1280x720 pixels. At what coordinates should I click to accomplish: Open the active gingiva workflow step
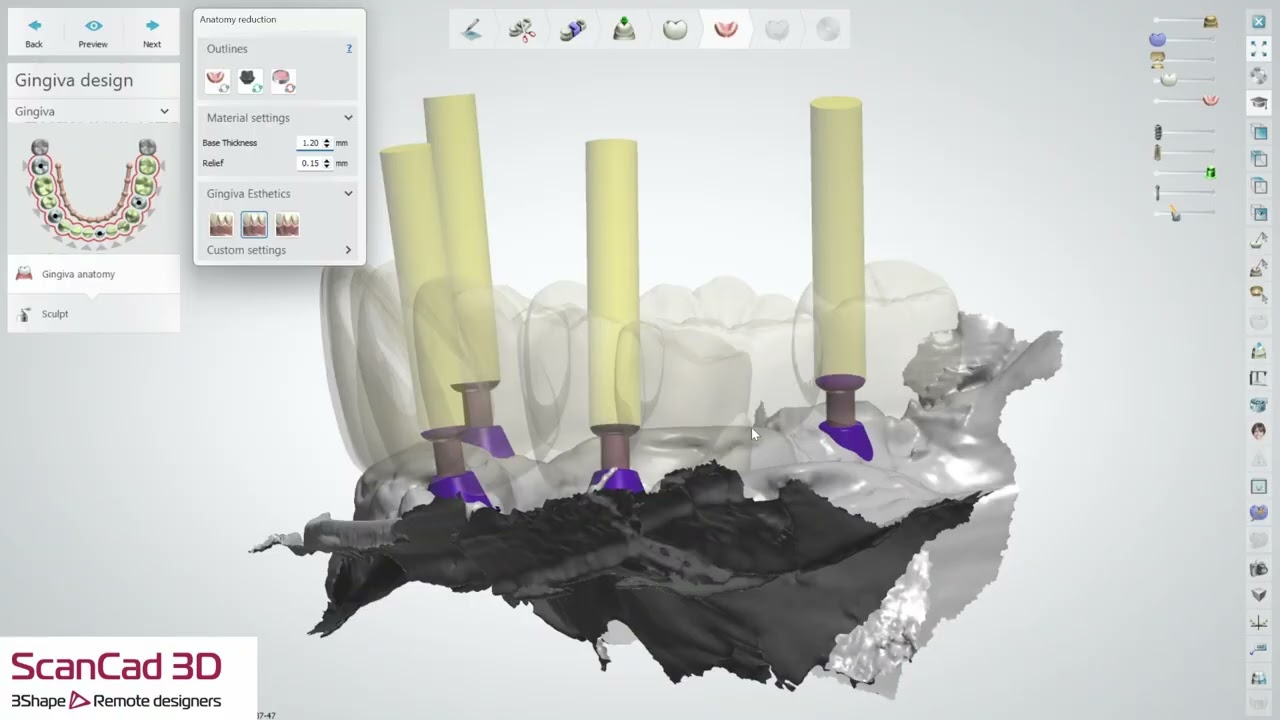pos(726,30)
